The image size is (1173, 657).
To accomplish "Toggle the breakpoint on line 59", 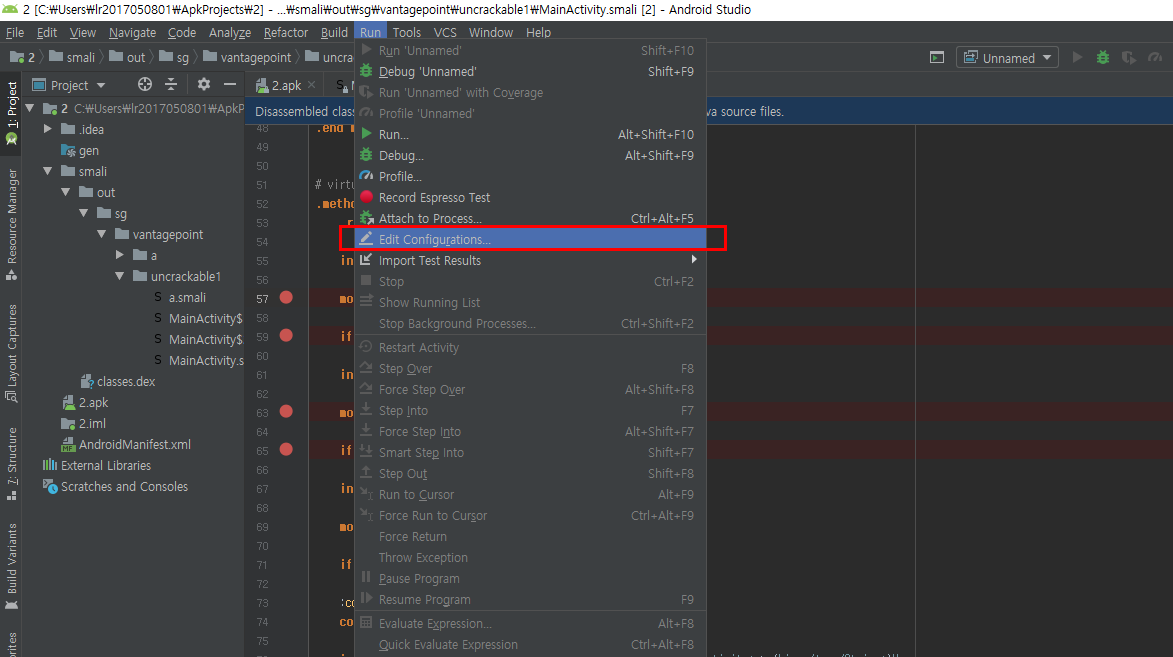I will (286, 335).
